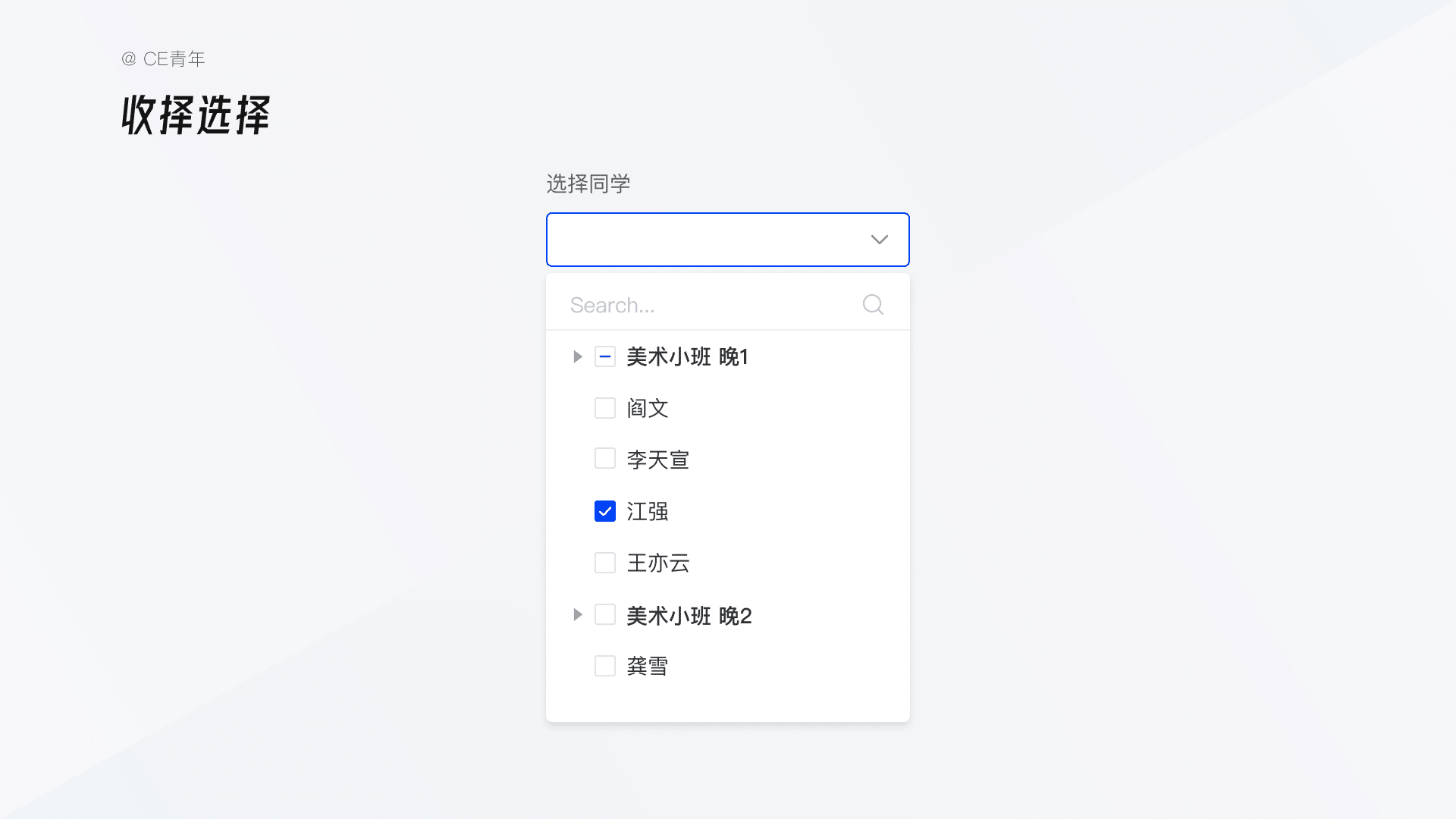The image size is (1456, 819).
Task: Click the search magnifier icon
Action: 873,305
